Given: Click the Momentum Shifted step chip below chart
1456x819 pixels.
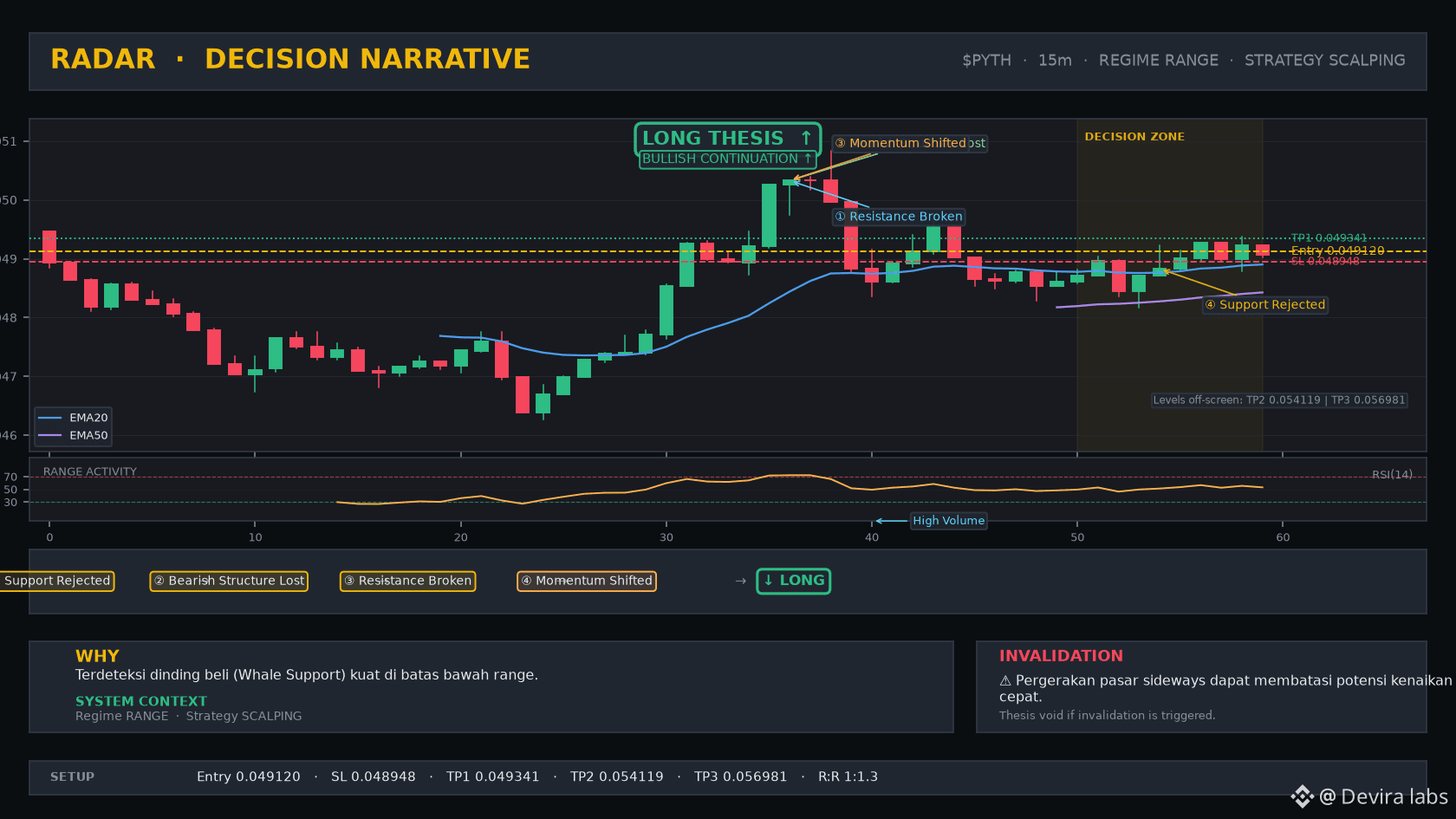Looking at the screenshot, I should pos(587,581).
